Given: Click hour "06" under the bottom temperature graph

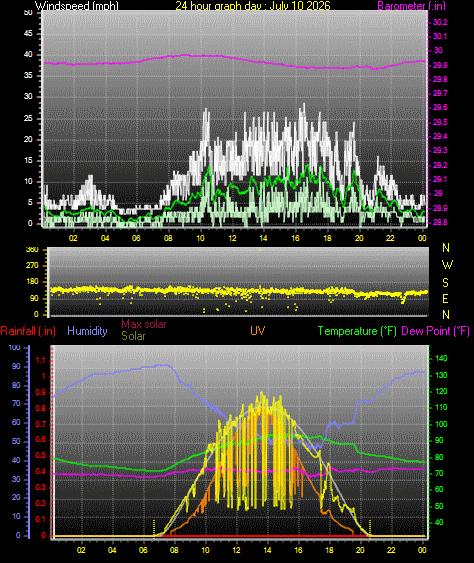Looking at the screenshot, I should tap(143, 550).
